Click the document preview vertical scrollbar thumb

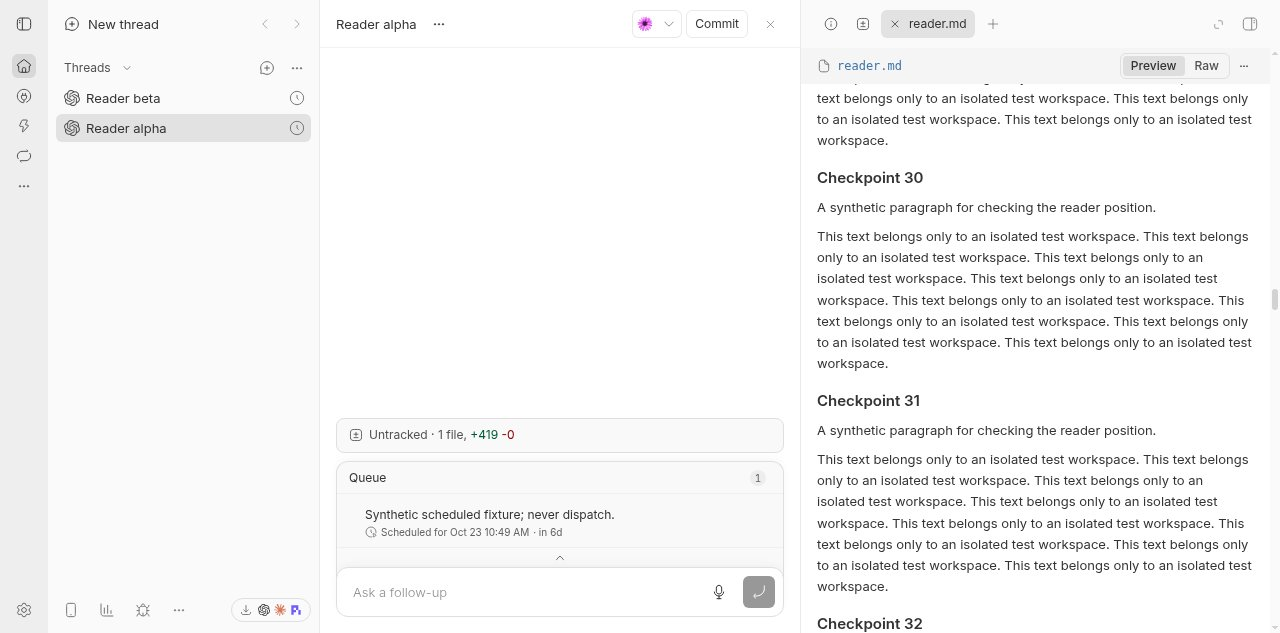point(1274,299)
